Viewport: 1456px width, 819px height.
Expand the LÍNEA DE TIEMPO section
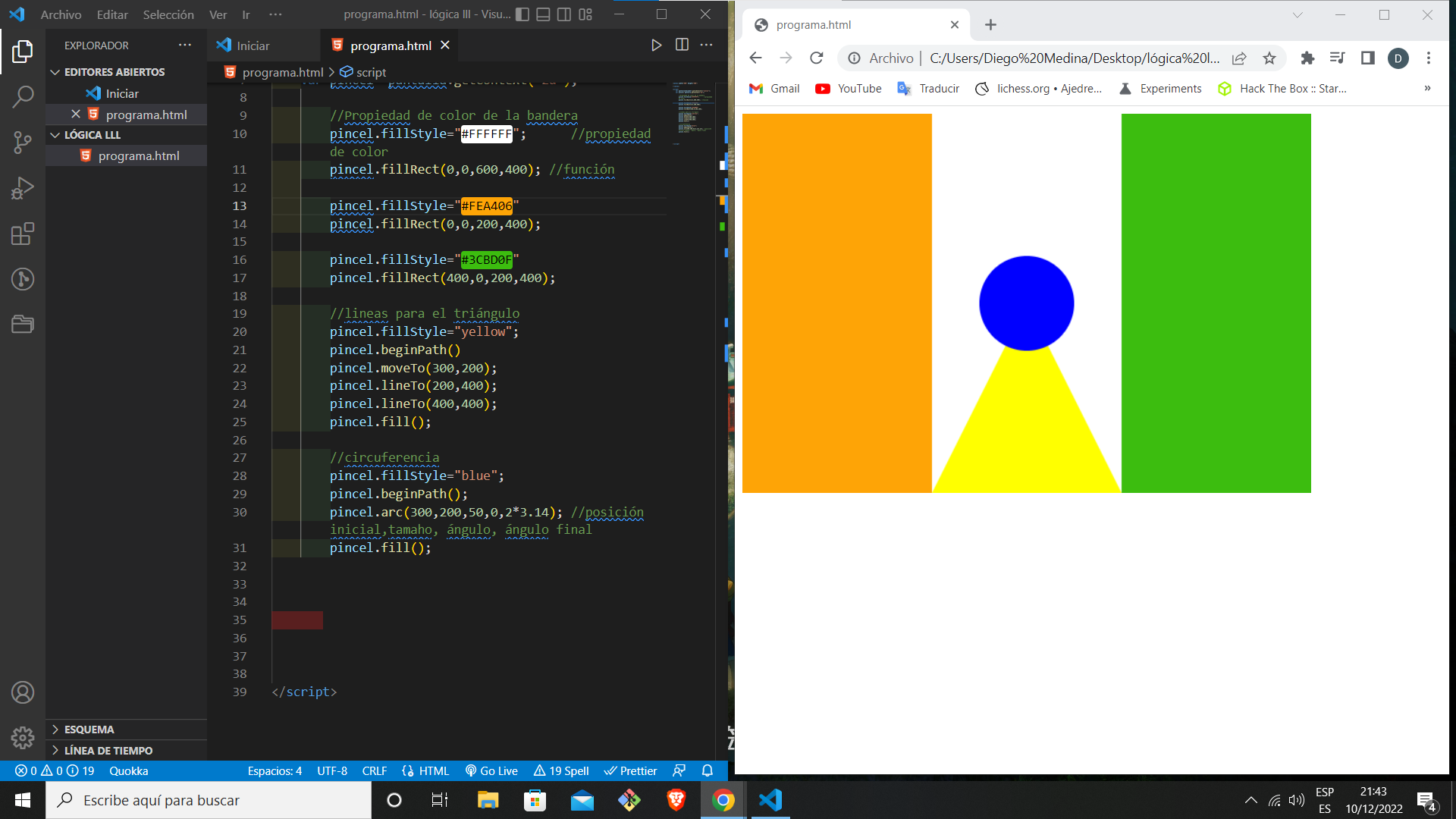point(126,751)
